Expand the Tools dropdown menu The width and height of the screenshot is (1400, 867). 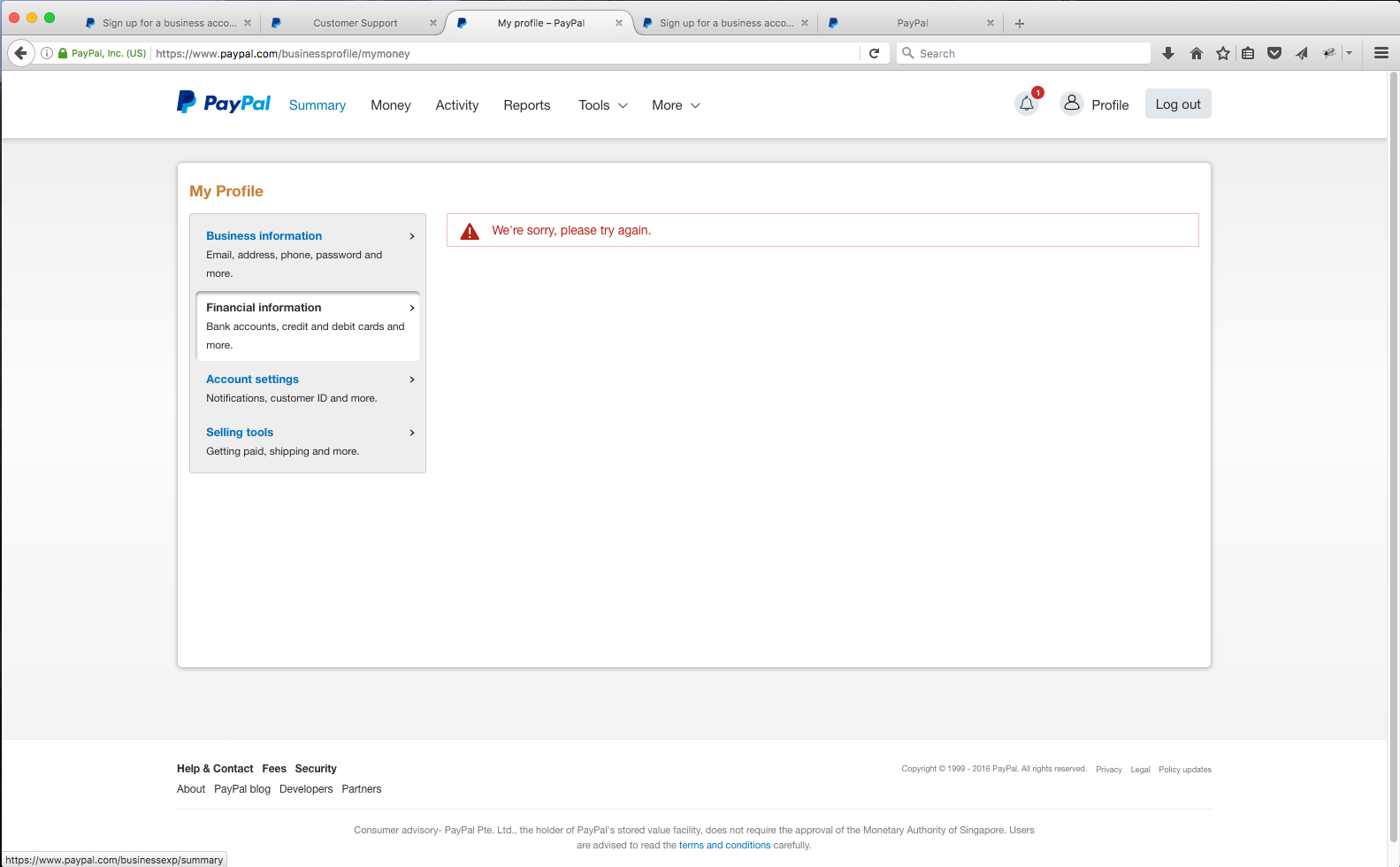tap(603, 105)
